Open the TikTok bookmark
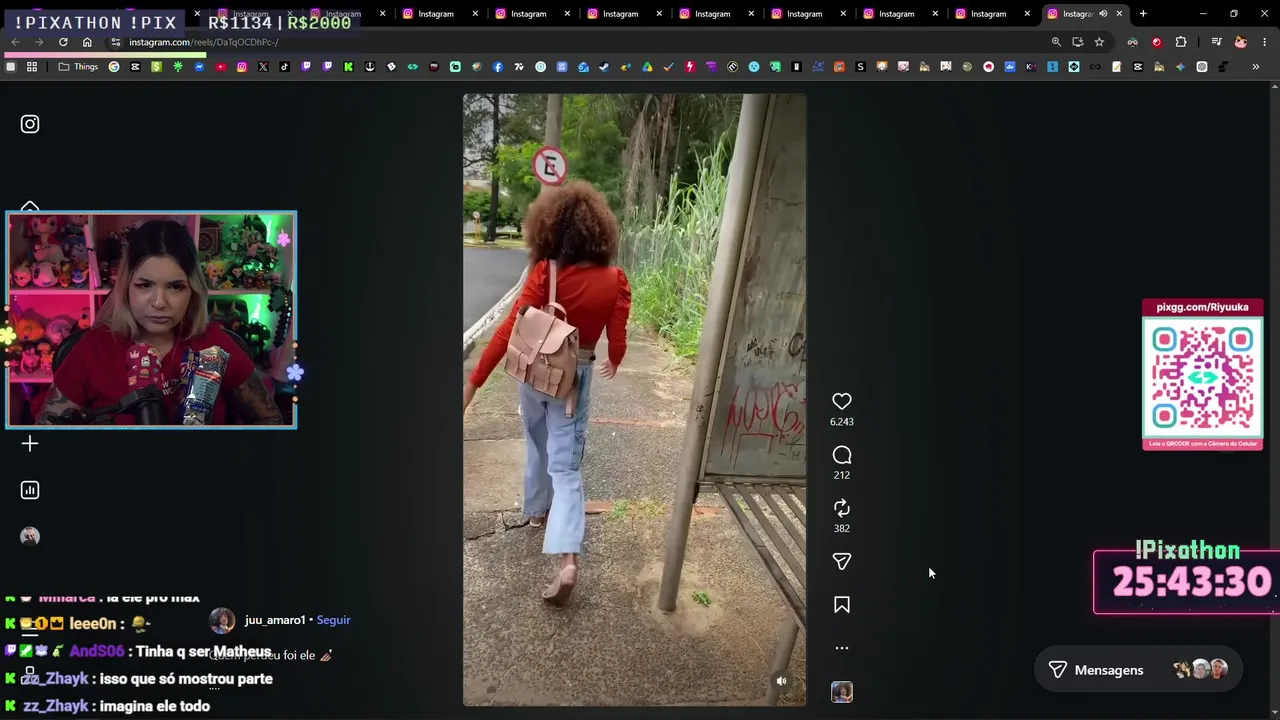Image resolution: width=1280 pixels, height=720 pixels. (x=285, y=67)
